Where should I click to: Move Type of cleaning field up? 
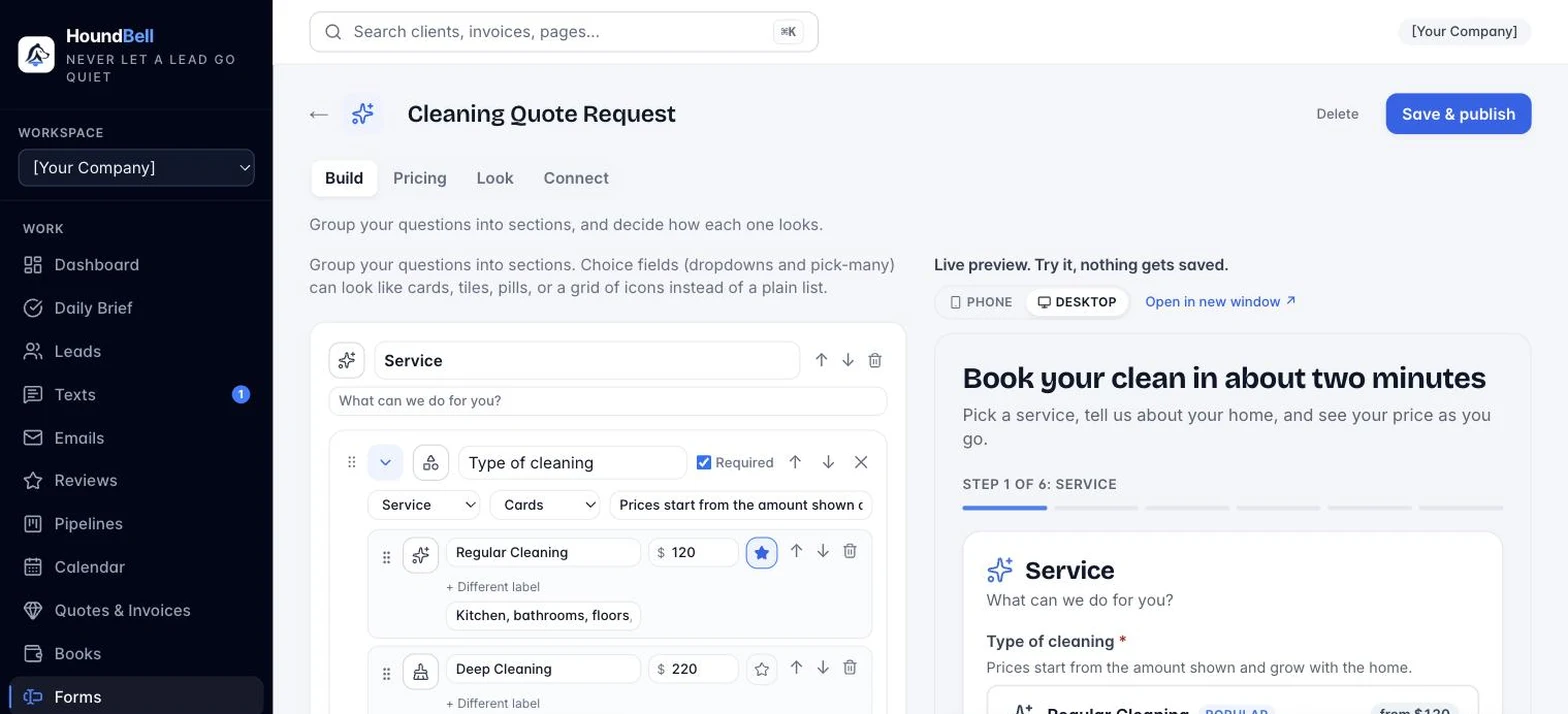(795, 462)
